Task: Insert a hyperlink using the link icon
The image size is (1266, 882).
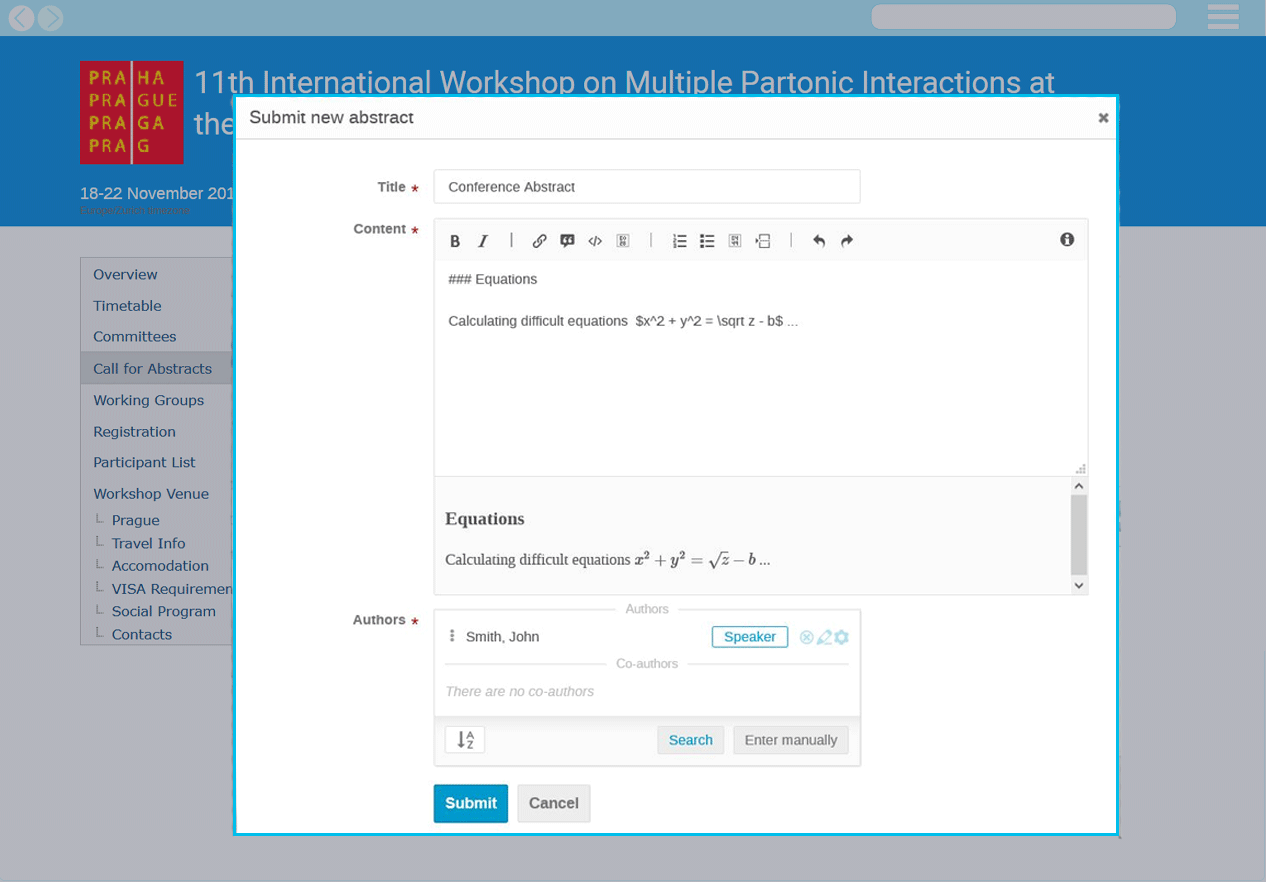Action: (x=539, y=241)
